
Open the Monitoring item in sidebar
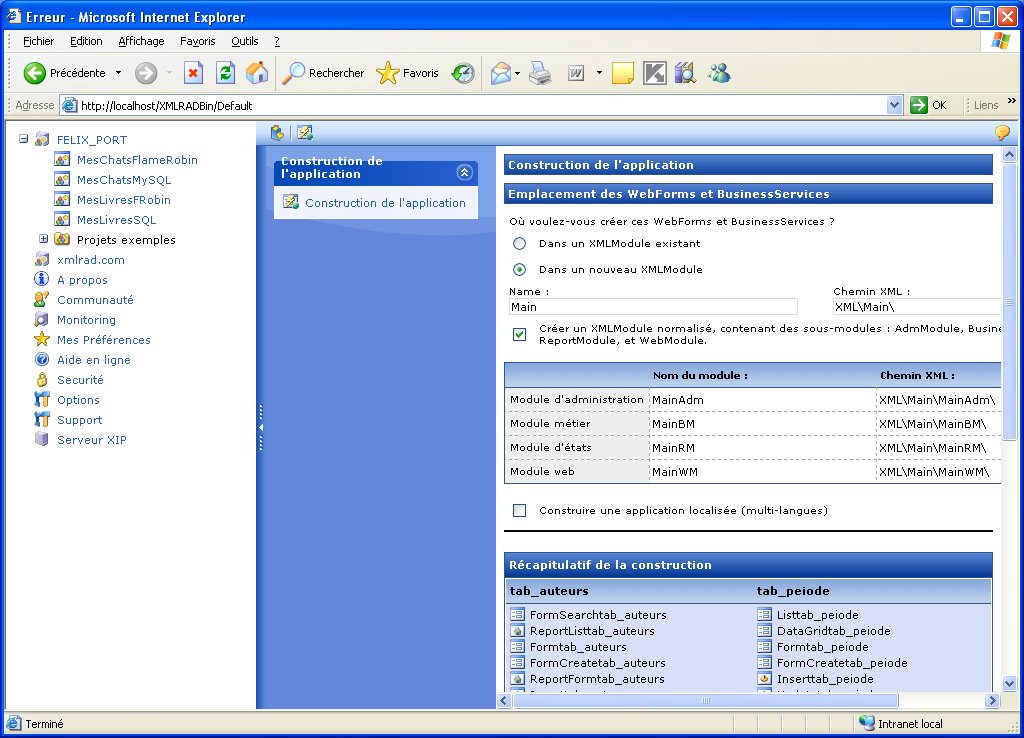[86, 320]
